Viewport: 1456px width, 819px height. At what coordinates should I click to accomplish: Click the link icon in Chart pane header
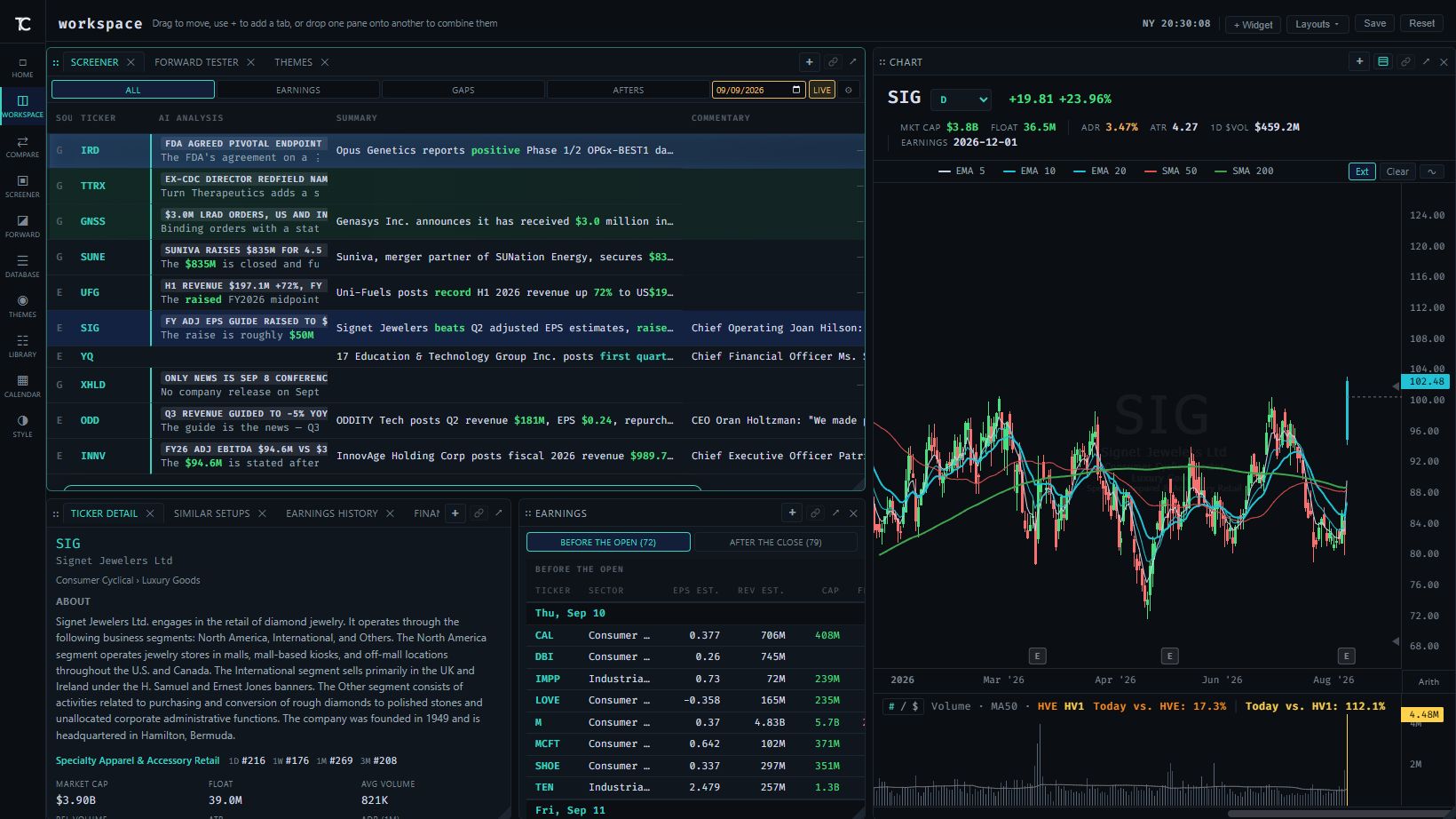[x=1405, y=62]
